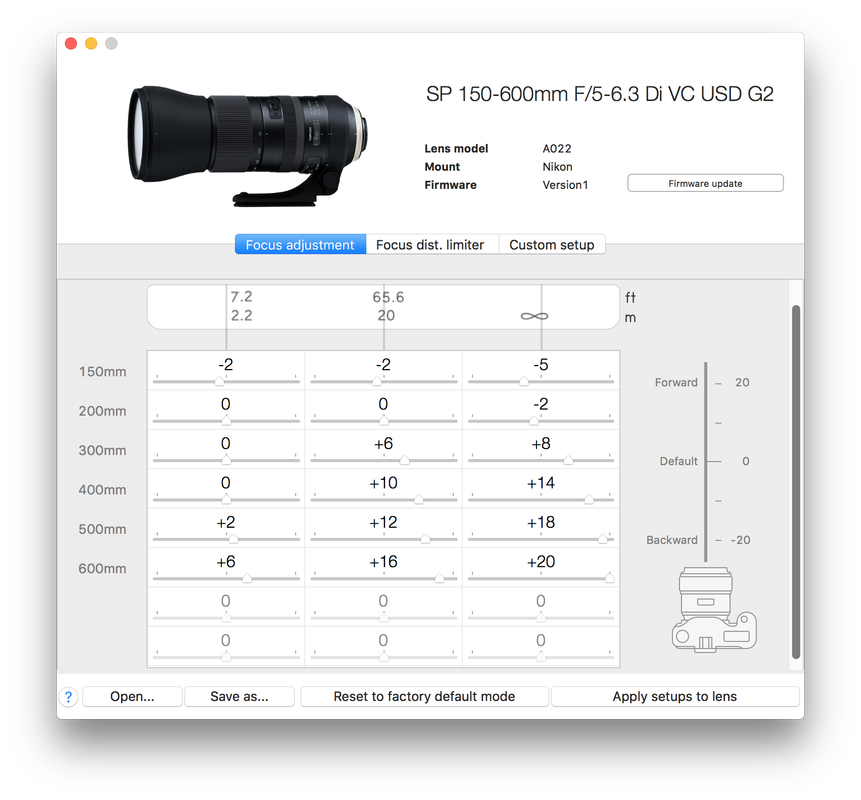Click 300mm slider at 2.2m distance
Screen dimensions: 861x800
[x=226, y=460]
